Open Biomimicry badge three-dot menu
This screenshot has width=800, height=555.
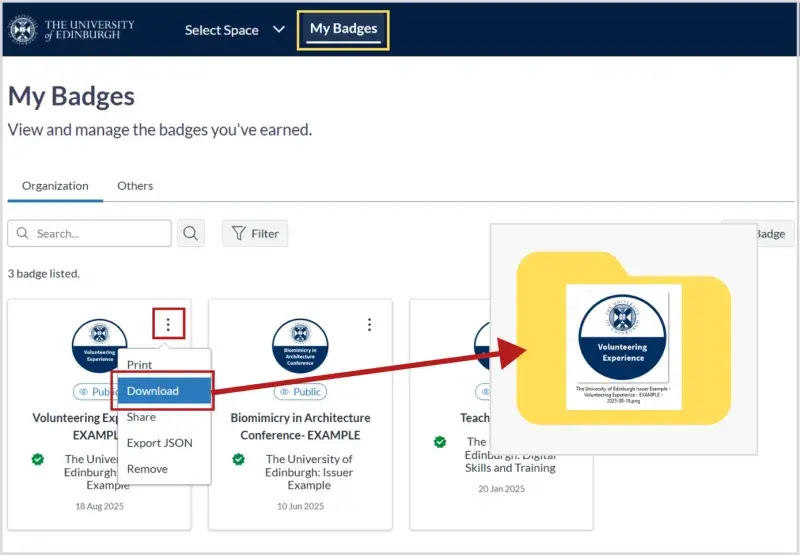(x=369, y=324)
